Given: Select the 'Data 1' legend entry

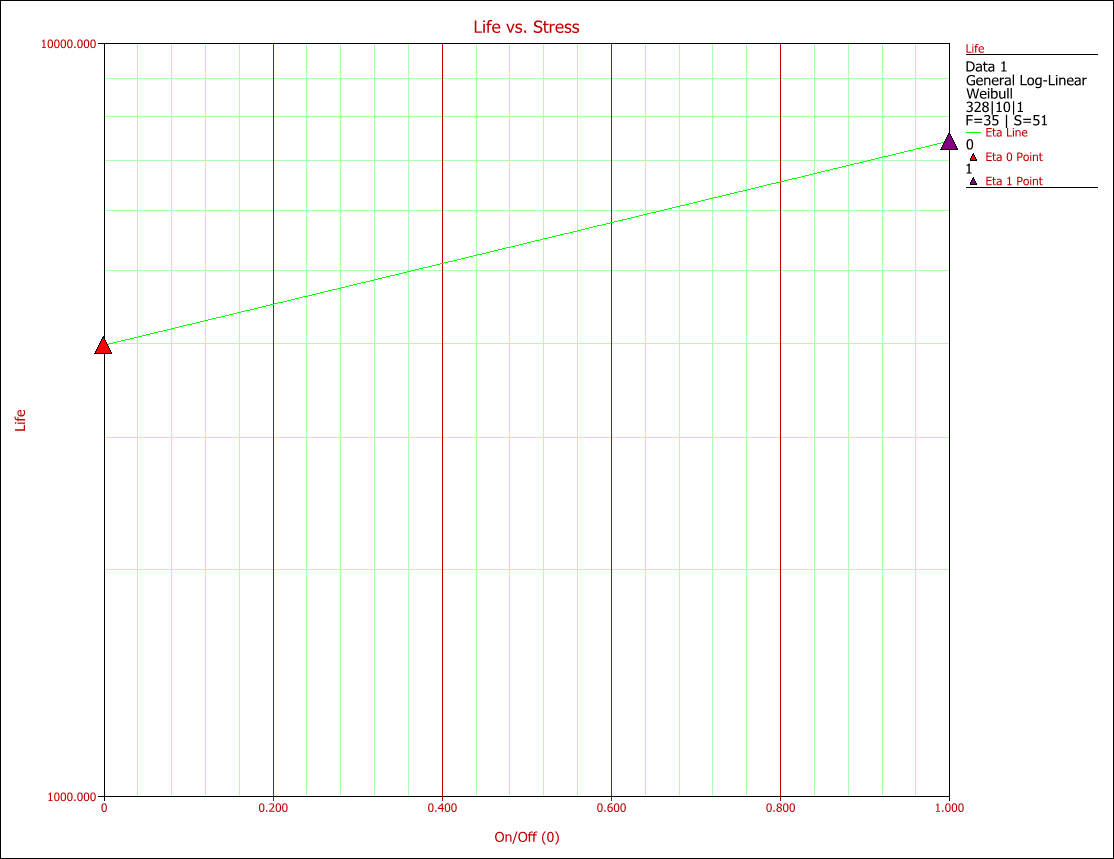Looking at the screenshot, I should 986,67.
